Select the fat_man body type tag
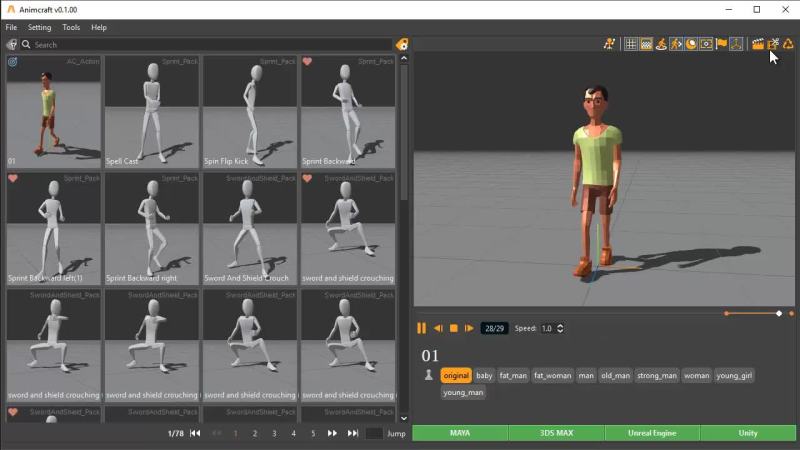800x450 pixels. coord(513,376)
